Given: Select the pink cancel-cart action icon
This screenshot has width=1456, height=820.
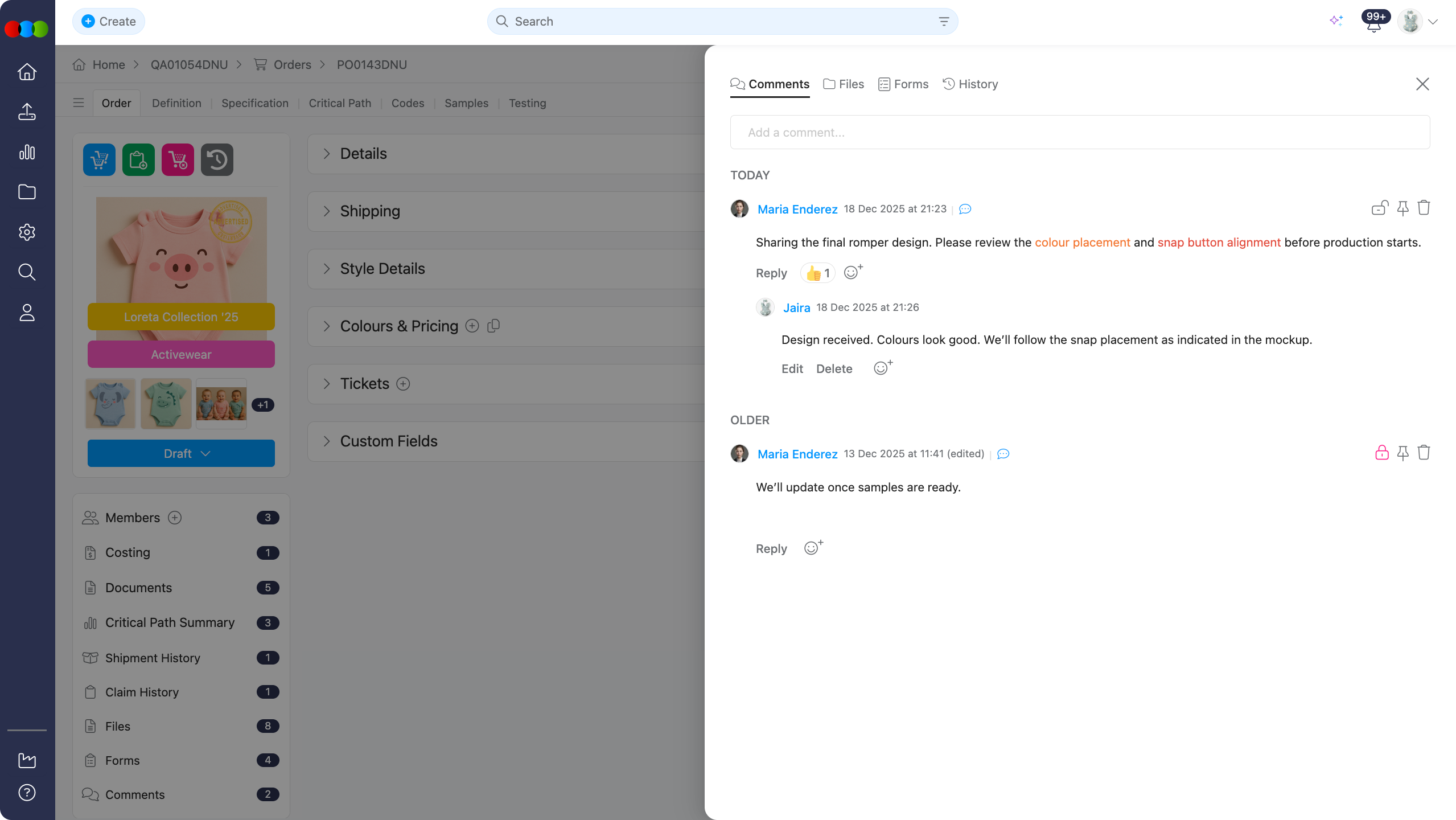Looking at the screenshot, I should (178, 159).
